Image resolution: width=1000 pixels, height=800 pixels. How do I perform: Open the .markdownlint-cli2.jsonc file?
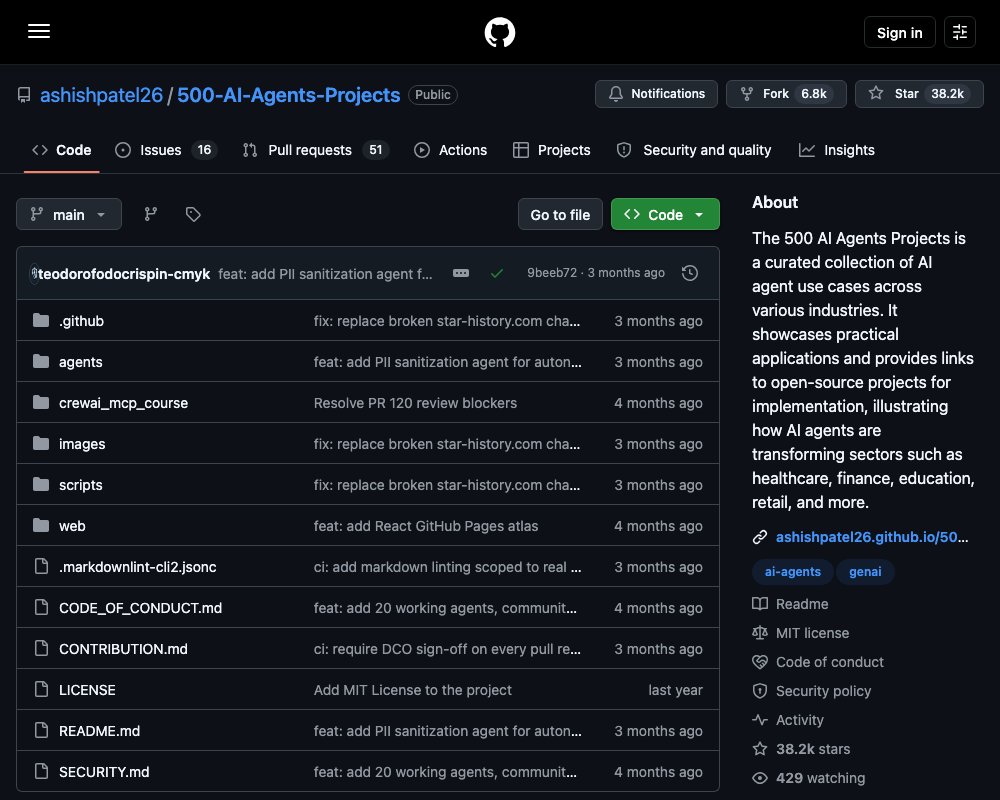(x=138, y=567)
